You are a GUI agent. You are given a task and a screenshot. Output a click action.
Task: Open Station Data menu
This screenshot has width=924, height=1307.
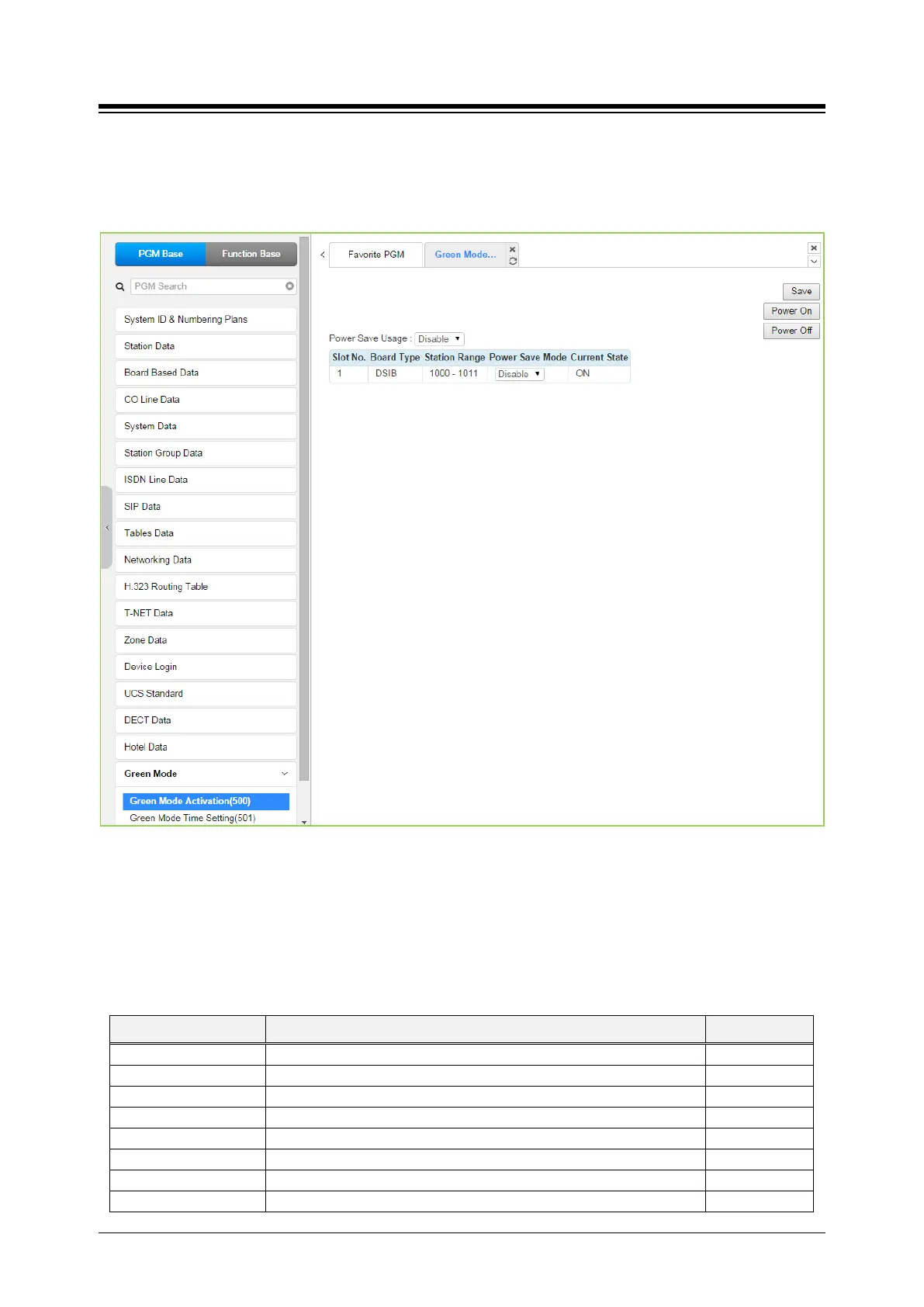(x=206, y=346)
